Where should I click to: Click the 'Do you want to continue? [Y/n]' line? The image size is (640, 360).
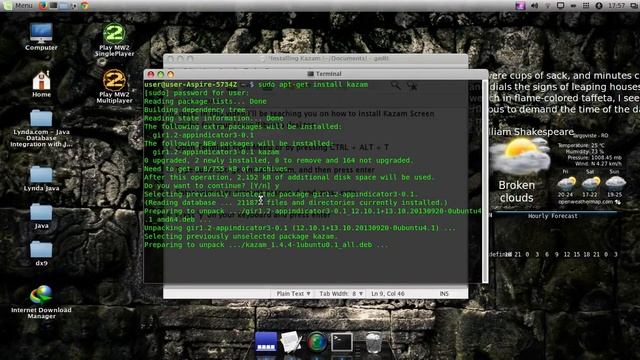click(211, 186)
